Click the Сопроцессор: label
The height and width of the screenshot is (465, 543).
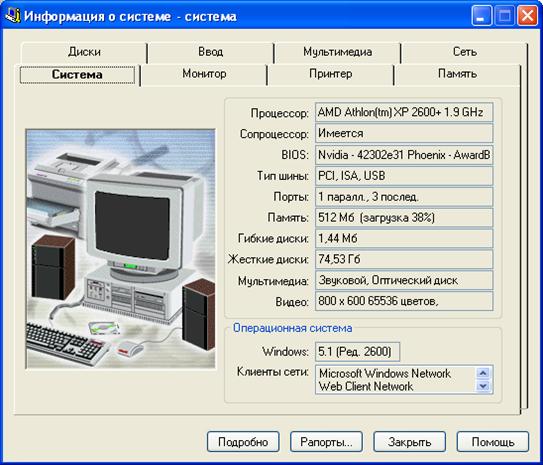(274, 134)
